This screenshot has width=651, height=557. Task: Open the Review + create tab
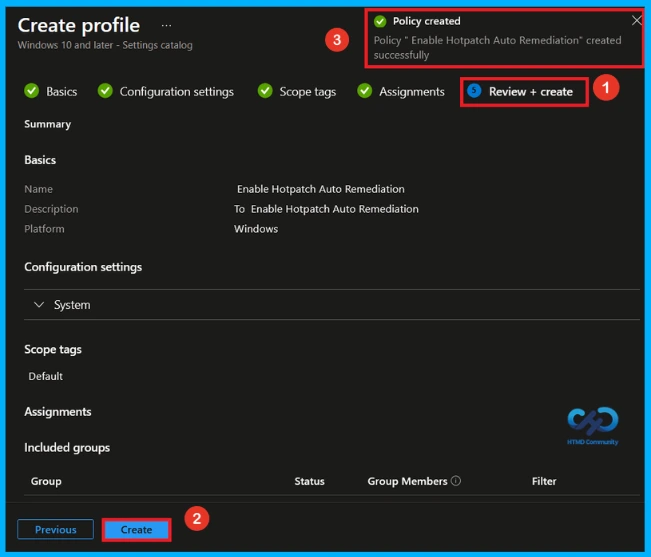[531, 92]
